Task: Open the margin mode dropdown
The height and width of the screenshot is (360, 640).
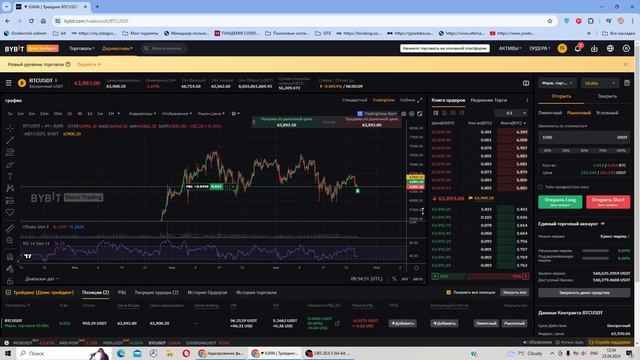Action: pyautogui.click(x=557, y=83)
